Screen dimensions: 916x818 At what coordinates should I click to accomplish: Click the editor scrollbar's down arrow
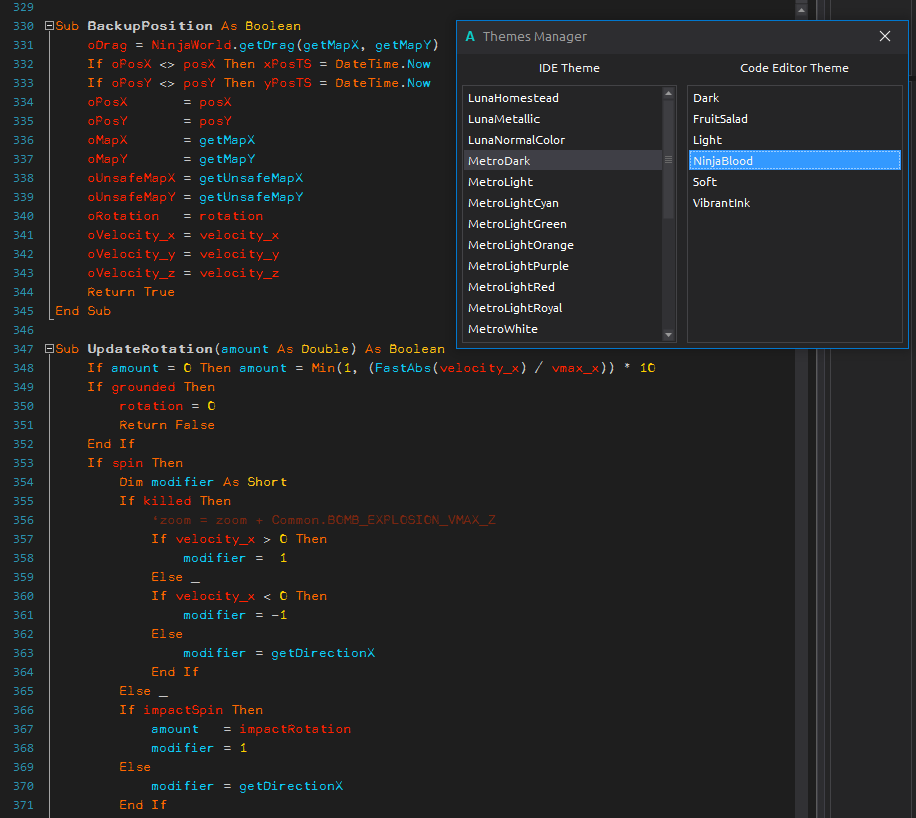(x=801, y=812)
